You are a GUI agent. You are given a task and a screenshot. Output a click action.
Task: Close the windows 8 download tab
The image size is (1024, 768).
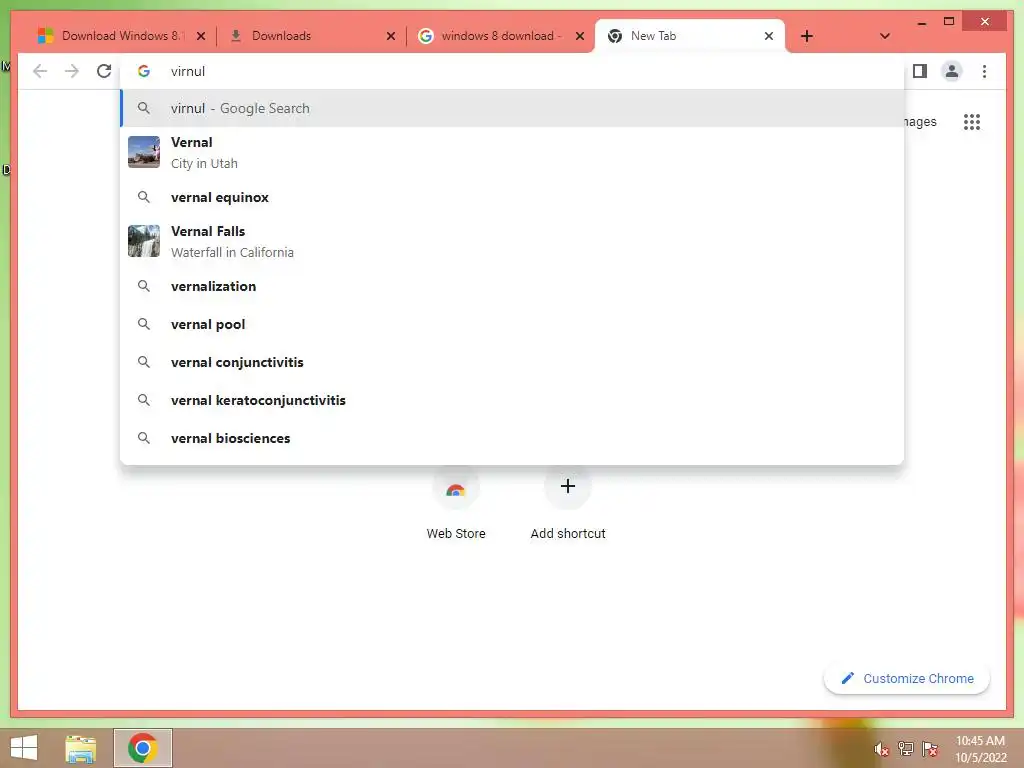(579, 36)
